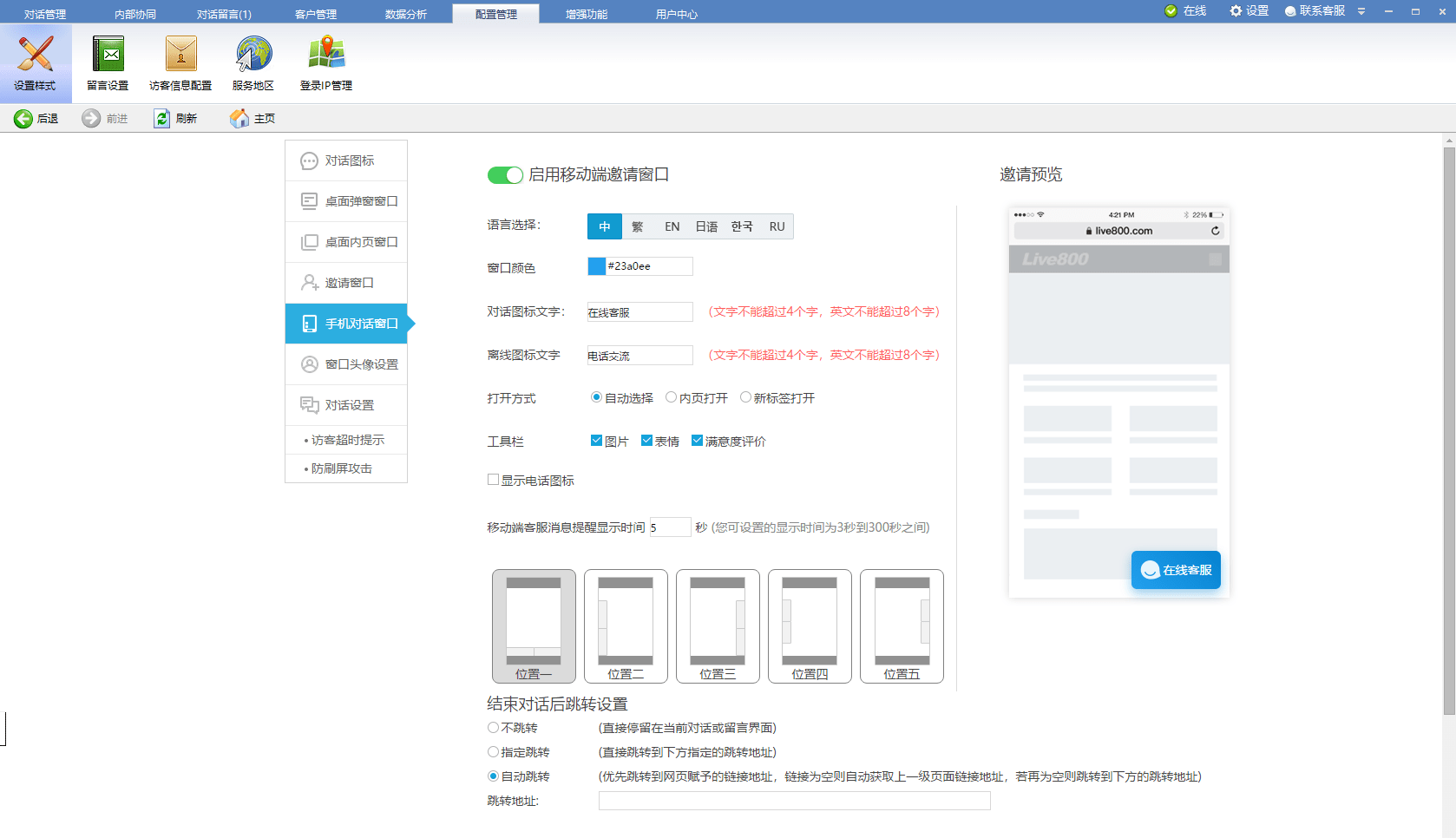Uncheck the 满意度评价 toolbar option
This screenshot has height=838, width=1456.
(x=698, y=440)
